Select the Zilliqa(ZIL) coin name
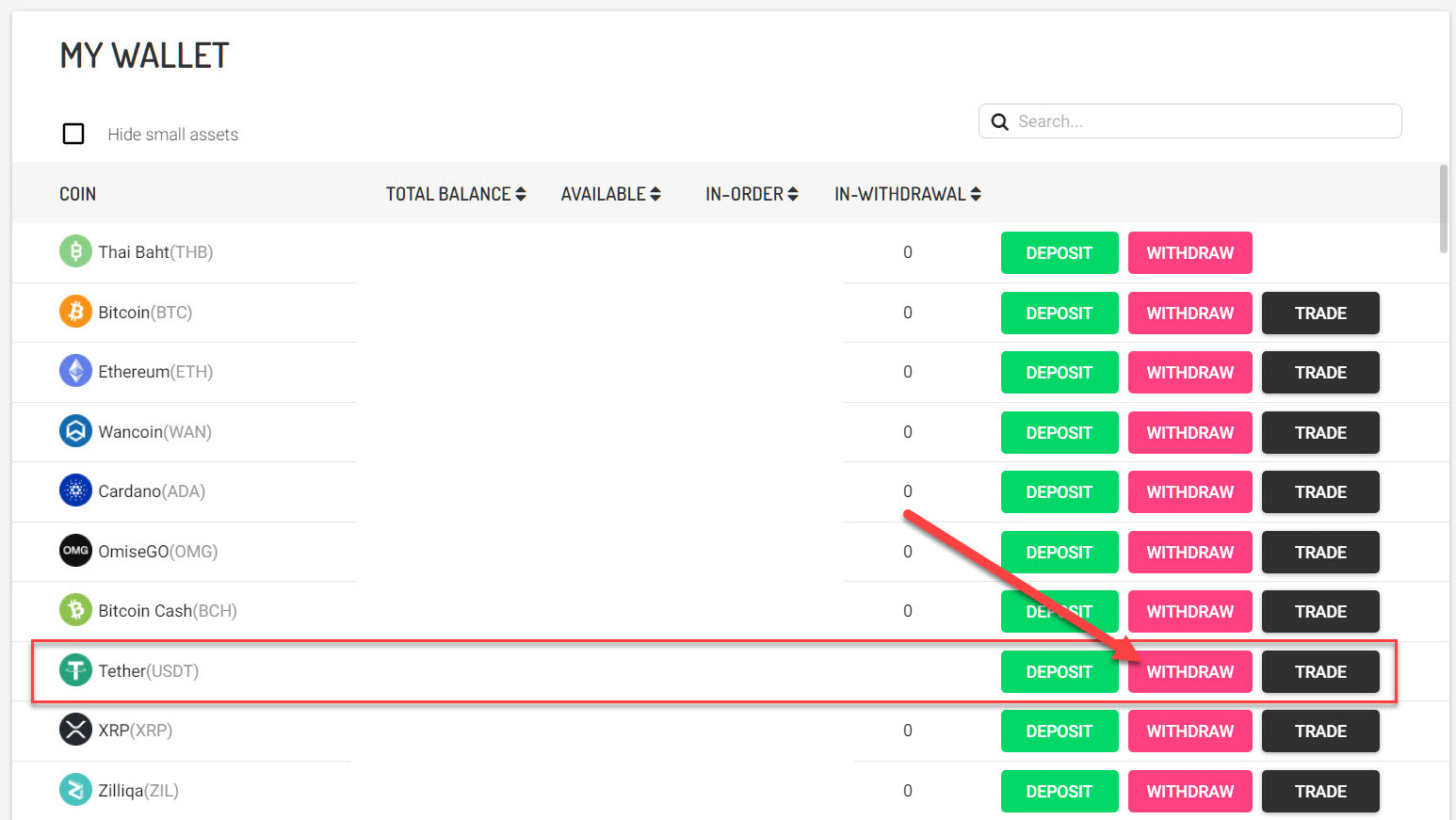1456x820 pixels. (138, 790)
